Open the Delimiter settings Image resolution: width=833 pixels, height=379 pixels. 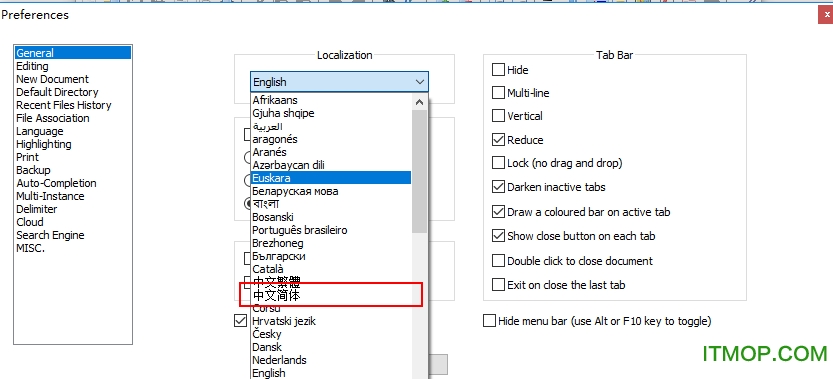click(x=37, y=209)
